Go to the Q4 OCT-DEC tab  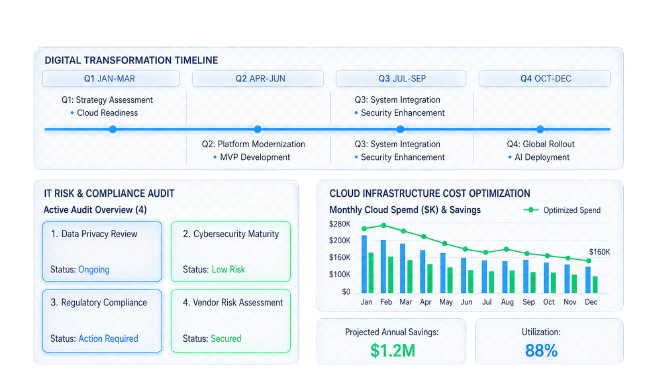(545, 79)
